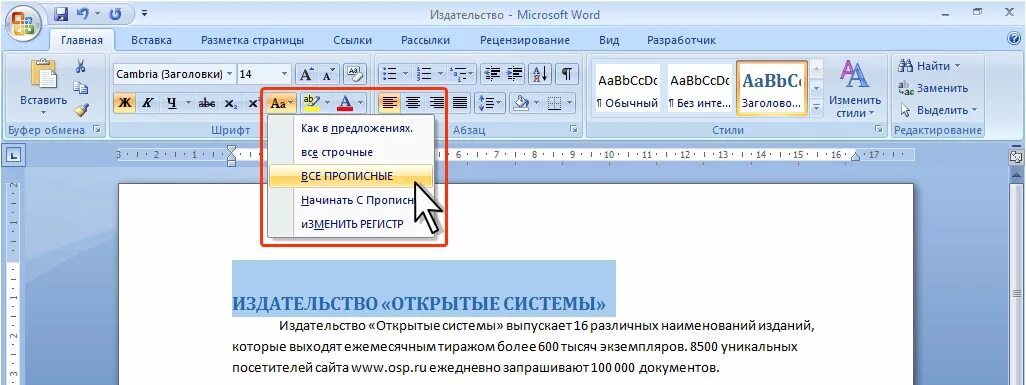This screenshot has width=1026, height=385.
Task: Sort the text with the A-Я sort icon
Action: pos(540,73)
